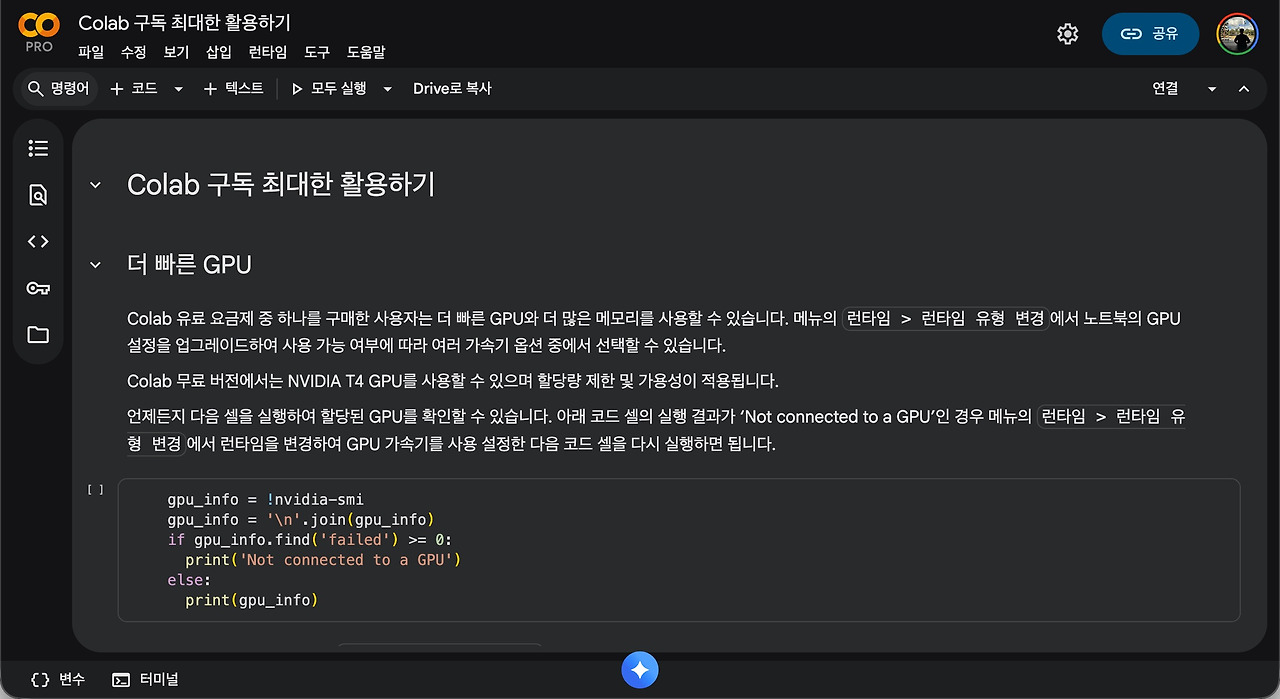The height and width of the screenshot is (699, 1280).
Task: Click the print(gpu_info) code line
Action: coord(251,600)
